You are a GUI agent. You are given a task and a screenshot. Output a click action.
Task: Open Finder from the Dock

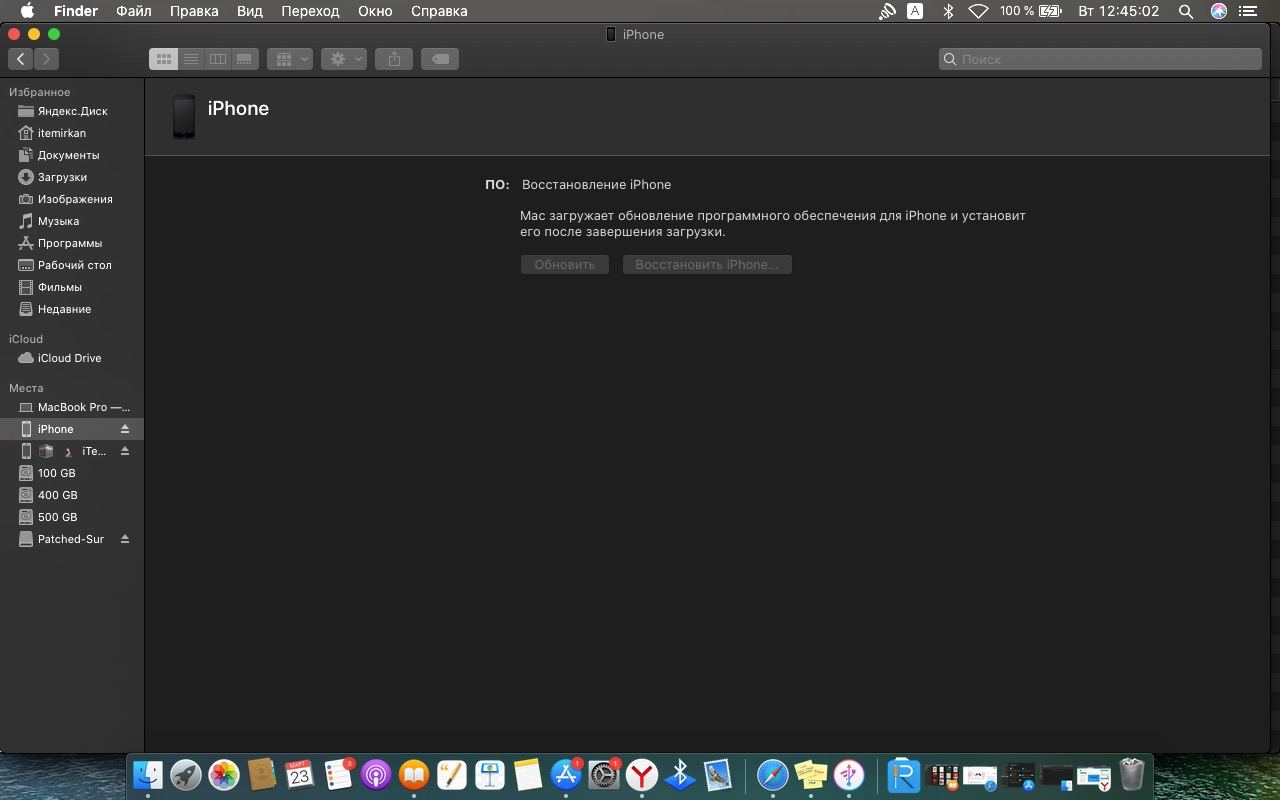pyautogui.click(x=147, y=774)
